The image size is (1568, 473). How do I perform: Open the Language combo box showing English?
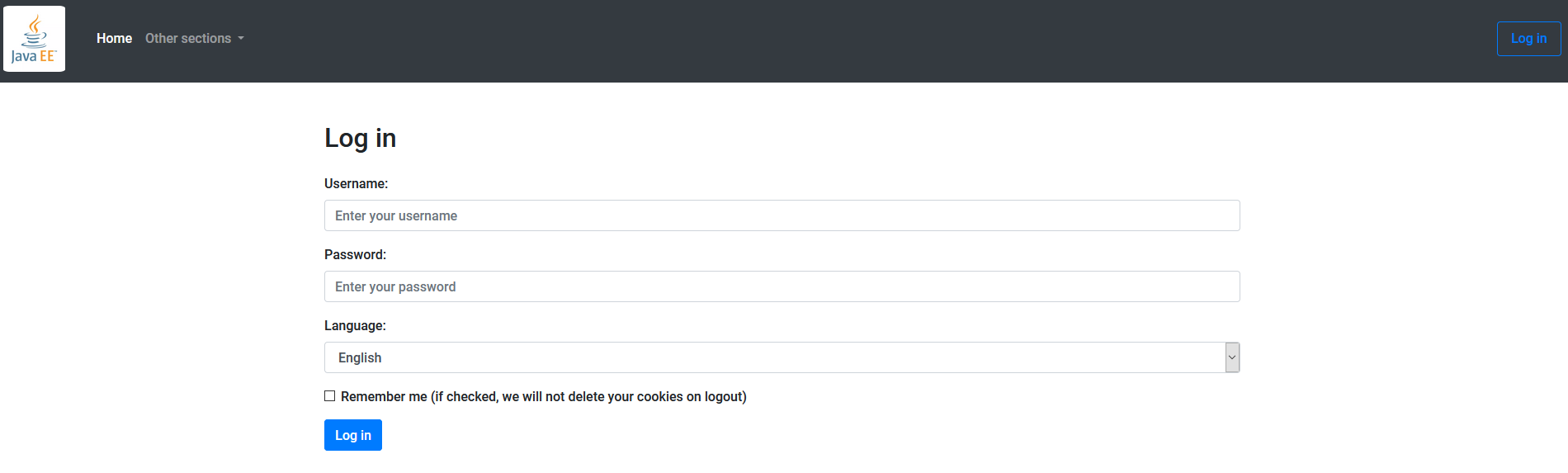pyautogui.click(x=776, y=357)
